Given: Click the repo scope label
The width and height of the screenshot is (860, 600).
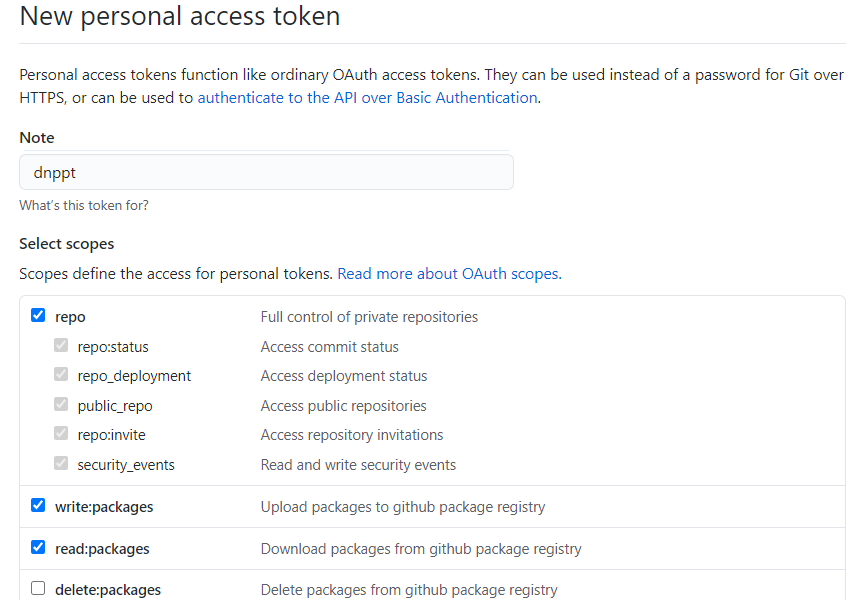Looking at the screenshot, I should pos(70,317).
